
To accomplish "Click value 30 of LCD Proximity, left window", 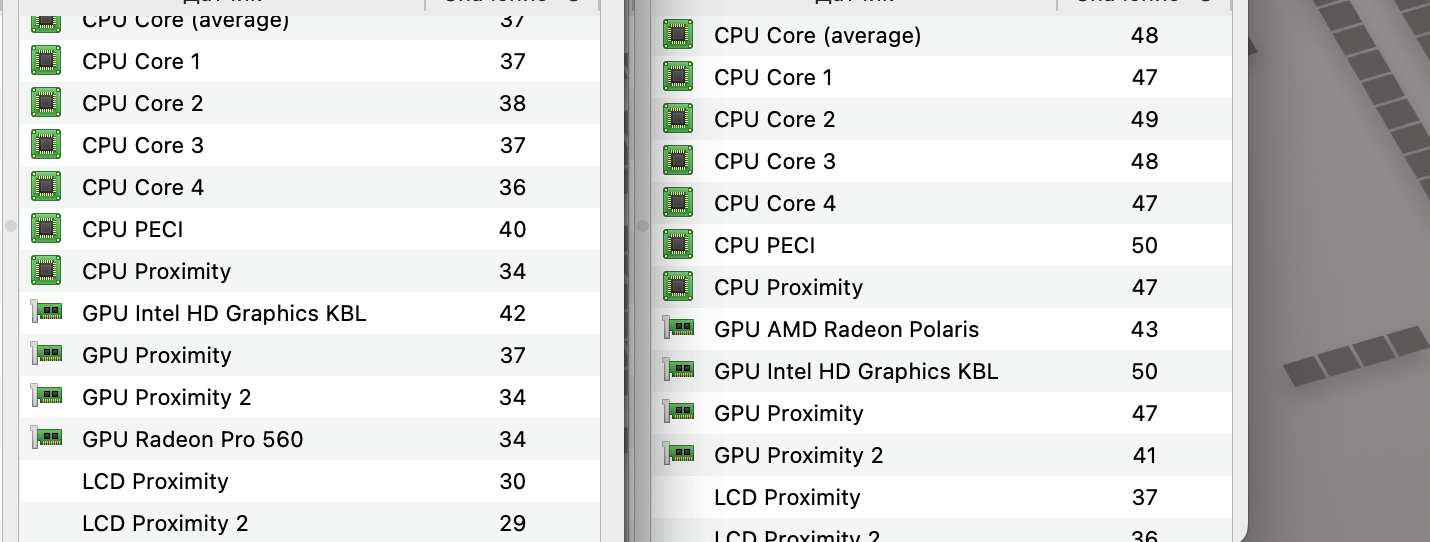I will click(x=513, y=481).
